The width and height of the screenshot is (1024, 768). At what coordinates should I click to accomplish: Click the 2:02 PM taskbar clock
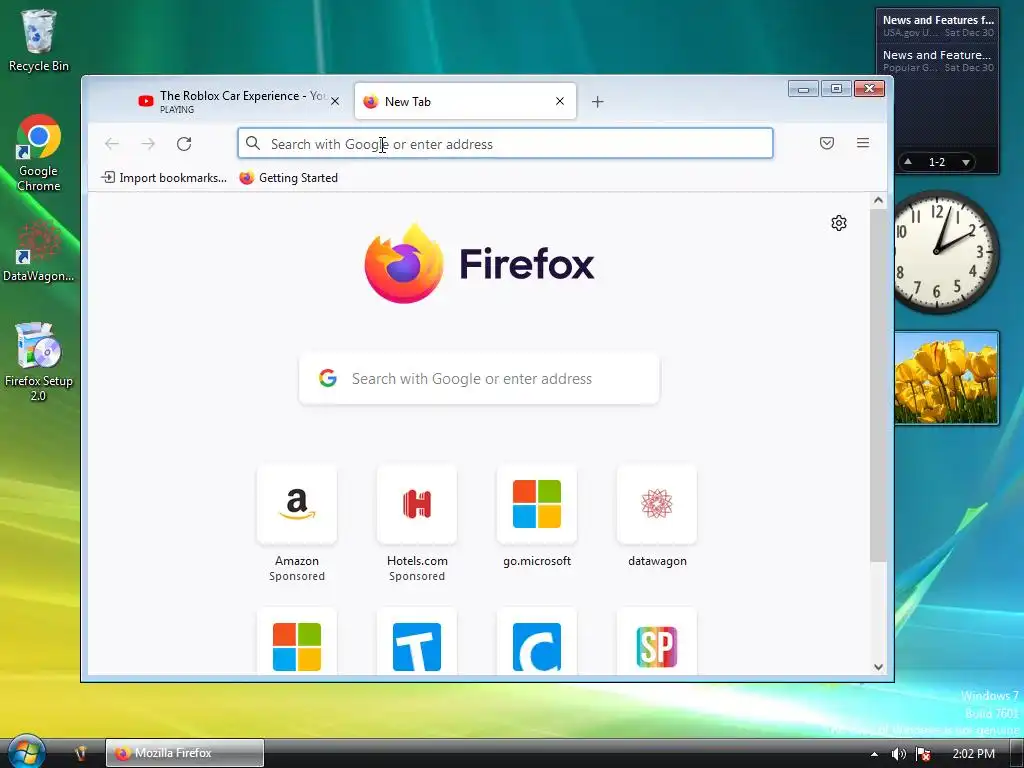click(x=974, y=754)
